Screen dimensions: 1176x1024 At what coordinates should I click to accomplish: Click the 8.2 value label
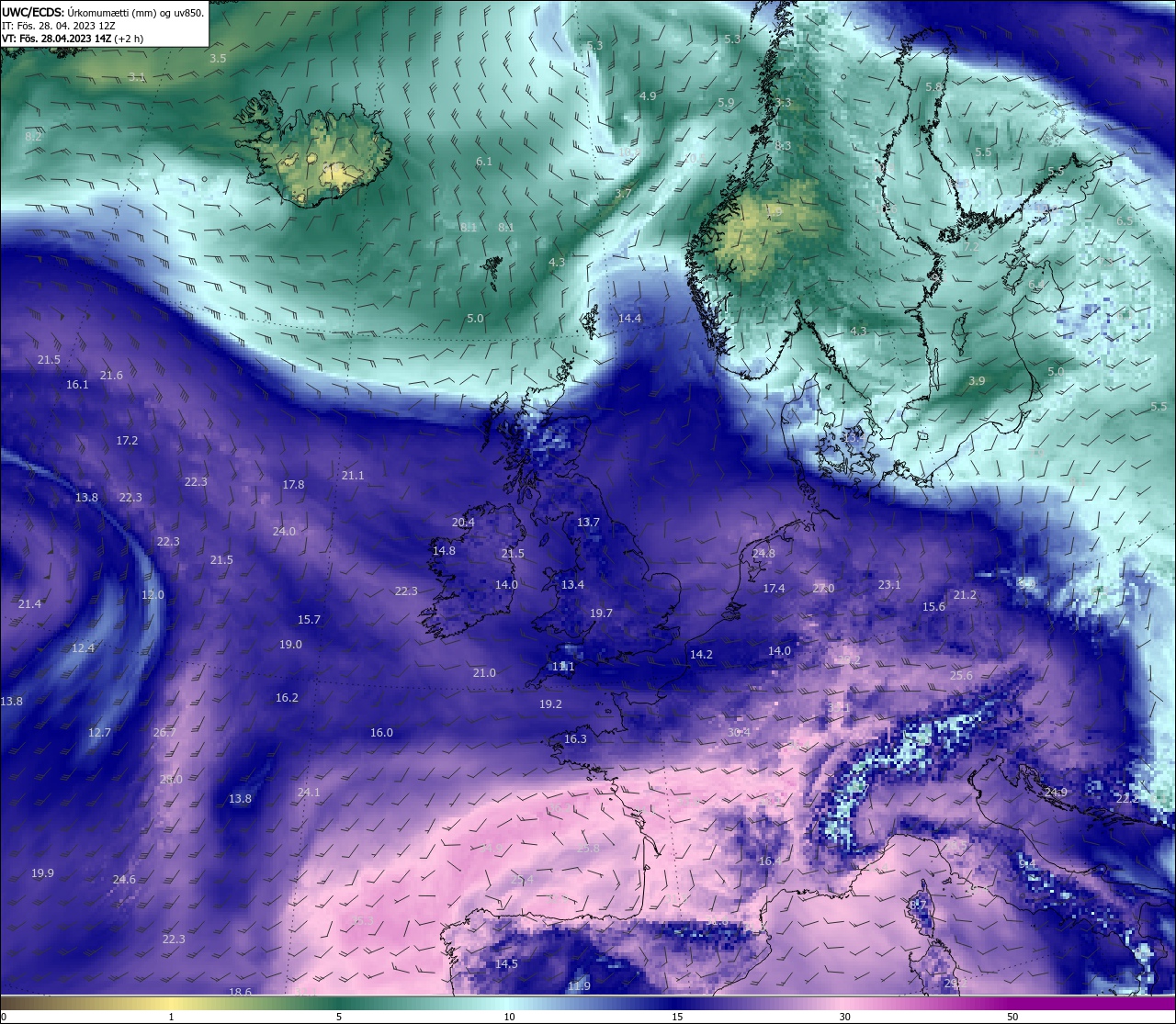click(34, 137)
